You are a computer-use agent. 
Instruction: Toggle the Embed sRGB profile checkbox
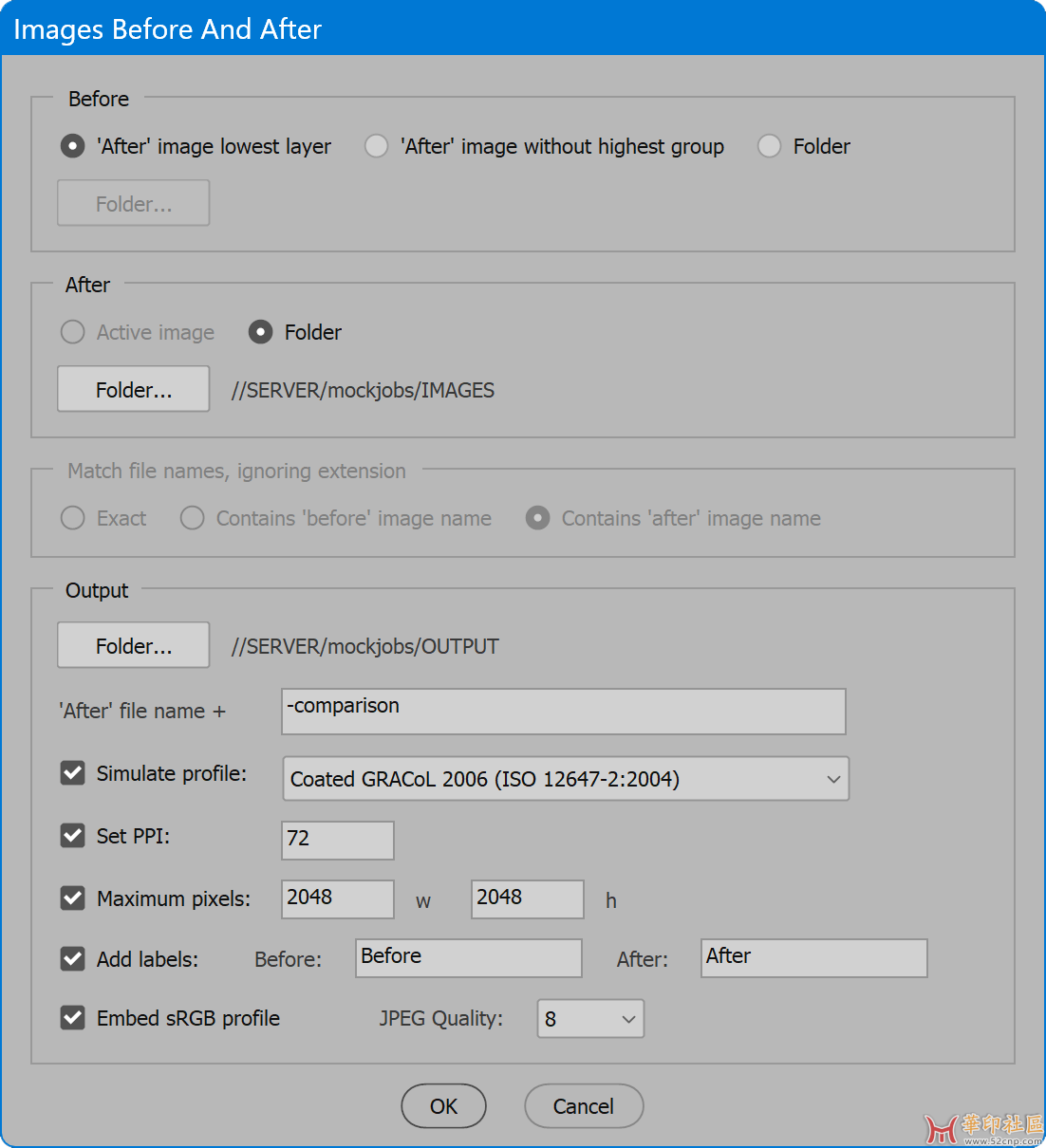click(x=73, y=1018)
